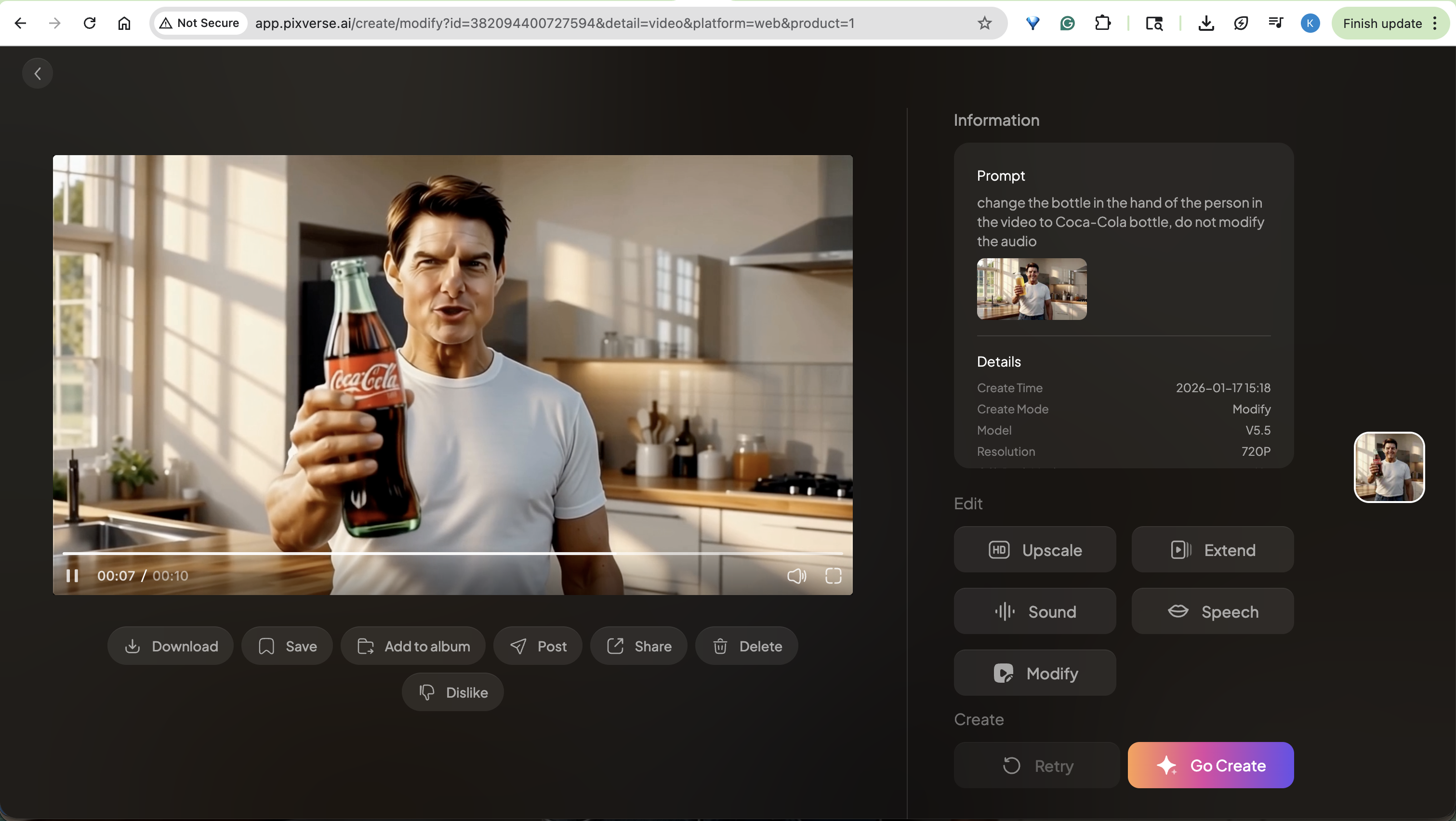
Task: Open the Modify tool
Action: coord(1035,673)
